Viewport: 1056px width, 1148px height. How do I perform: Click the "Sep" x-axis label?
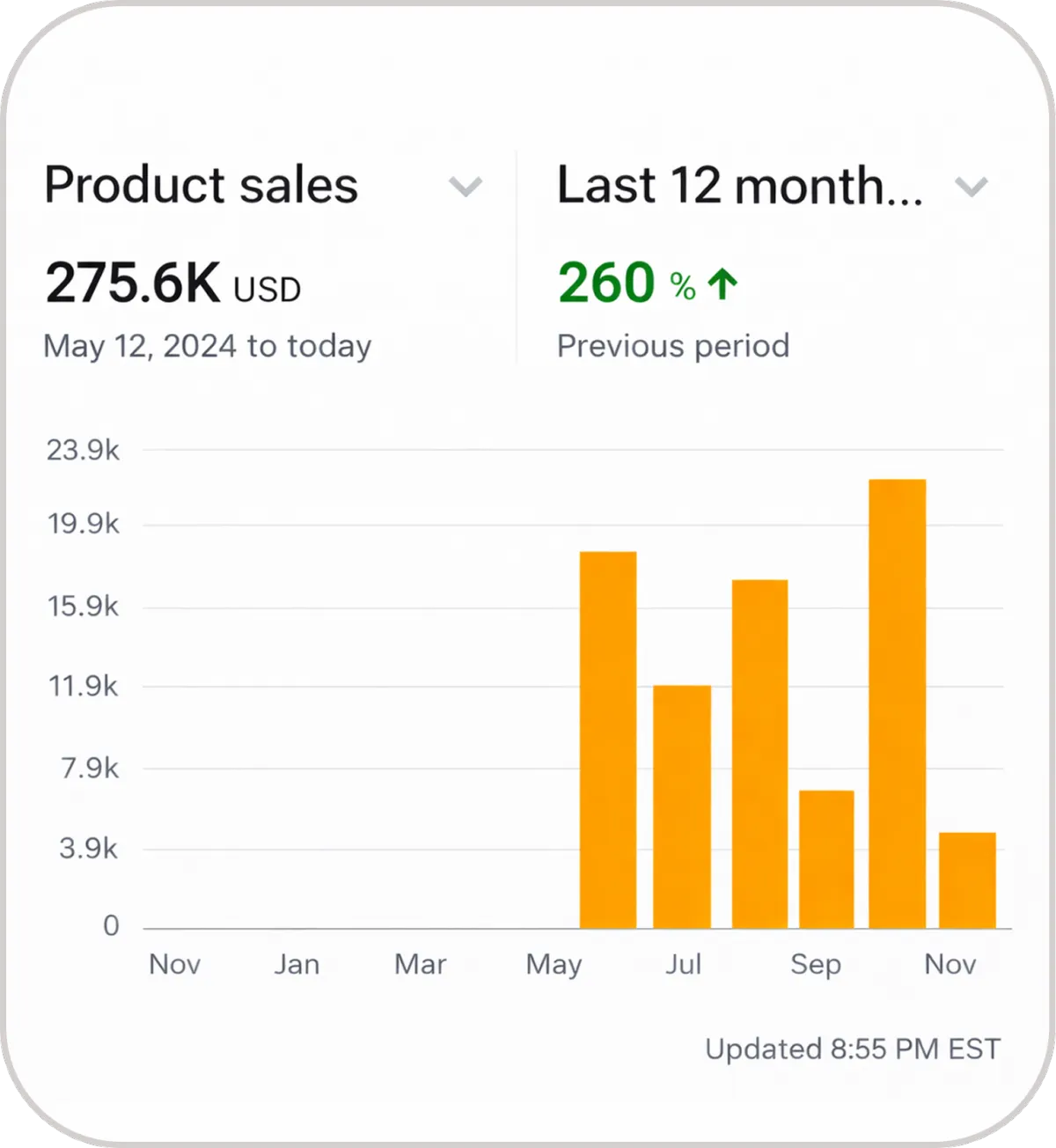pos(816,964)
